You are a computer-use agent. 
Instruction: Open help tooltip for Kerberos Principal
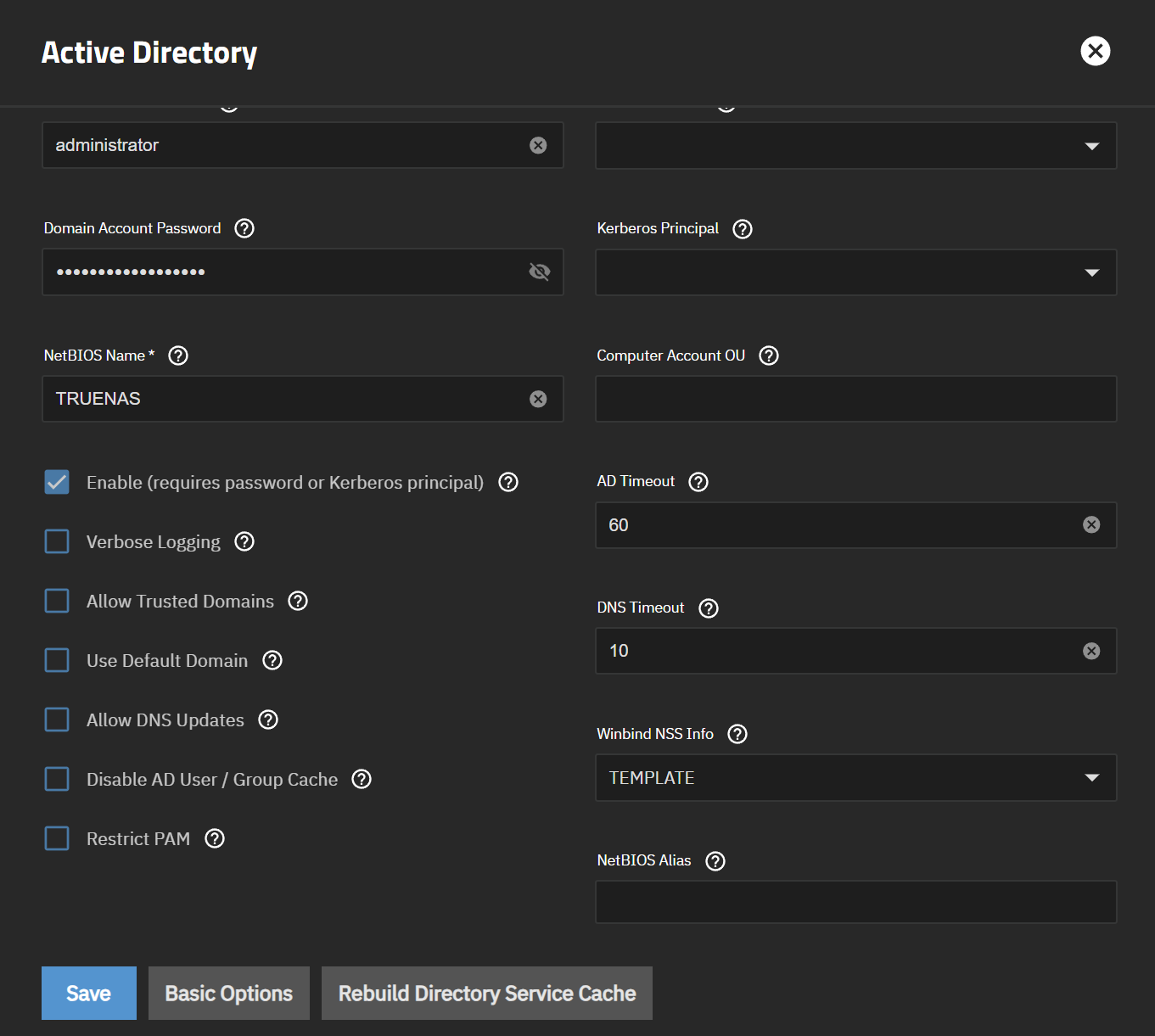click(743, 229)
